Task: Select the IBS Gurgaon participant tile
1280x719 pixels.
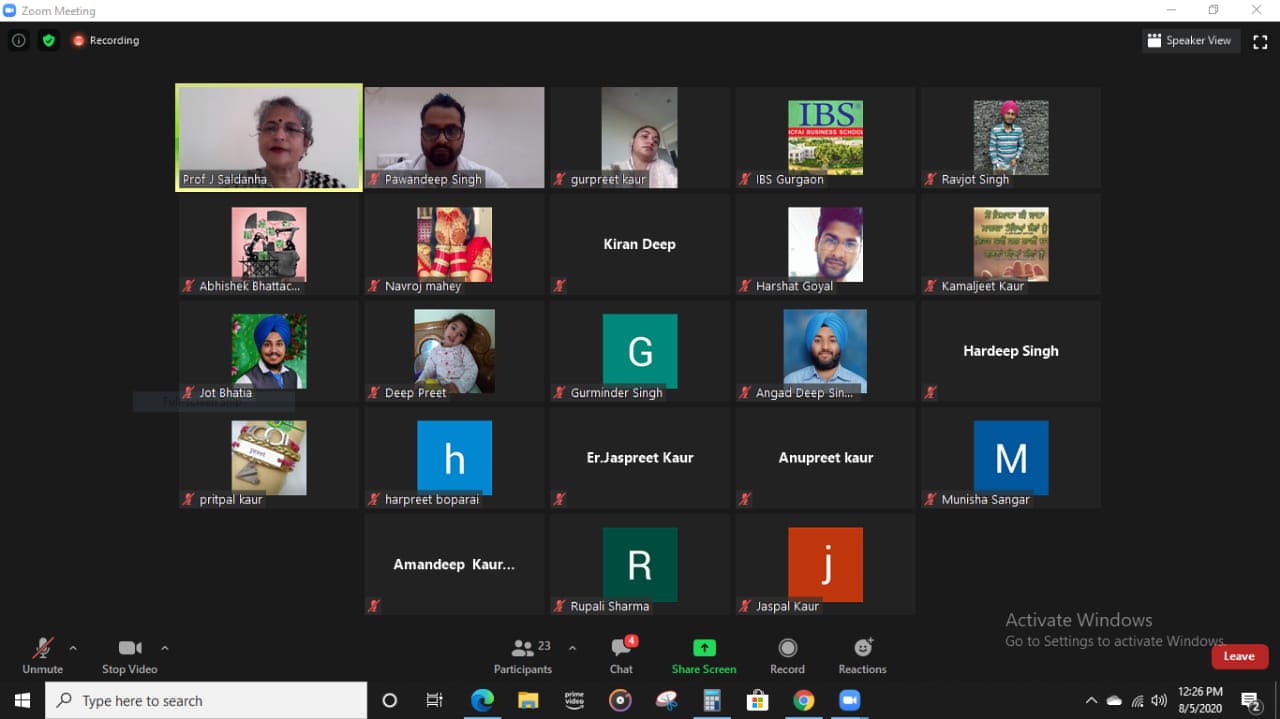Action: click(x=826, y=137)
